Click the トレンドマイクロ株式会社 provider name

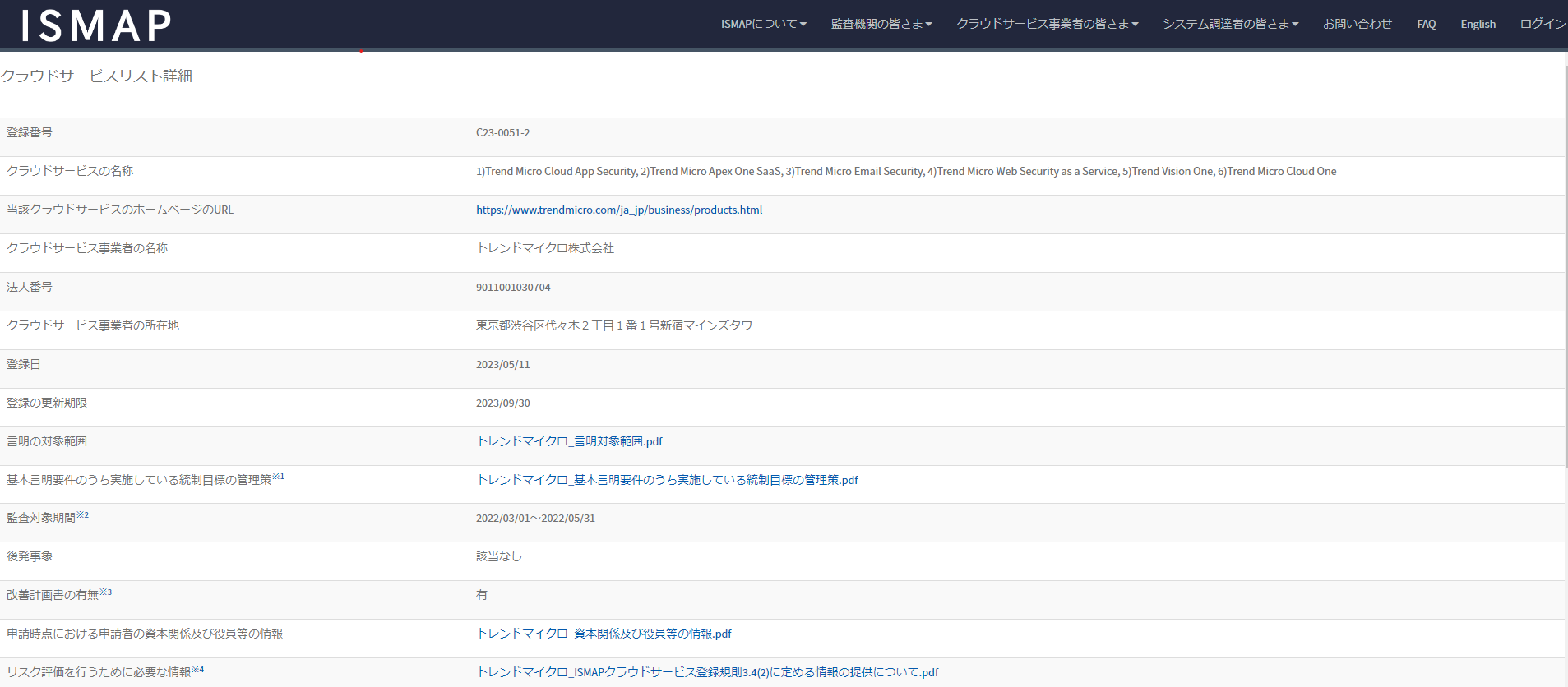(x=545, y=248)
